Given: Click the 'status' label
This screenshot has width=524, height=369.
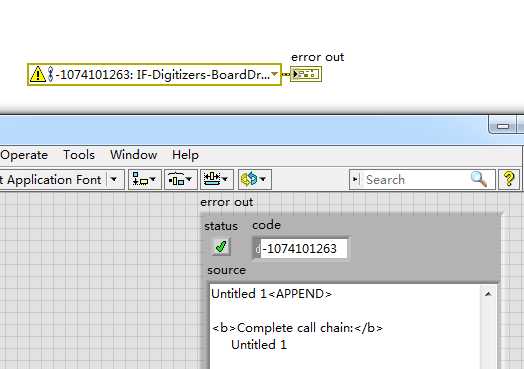Looking at the screenshot, I should point(221,226).
